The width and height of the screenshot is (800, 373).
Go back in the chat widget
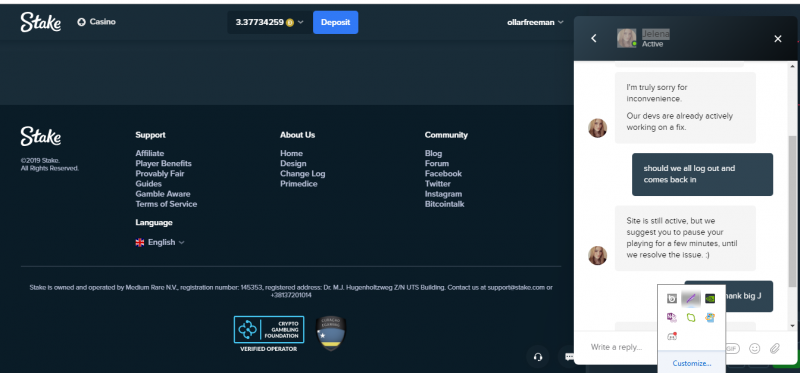593,38
